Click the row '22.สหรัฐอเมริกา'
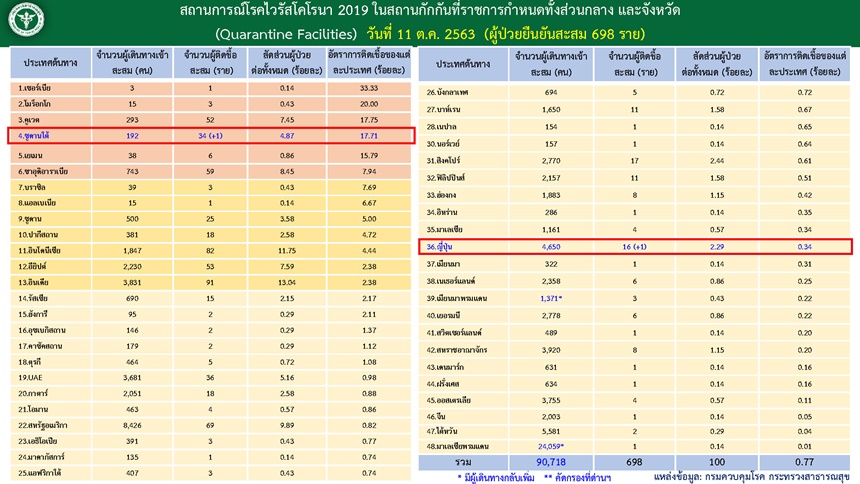This screenshot has width=860, height=484. (x=210, y=425)
